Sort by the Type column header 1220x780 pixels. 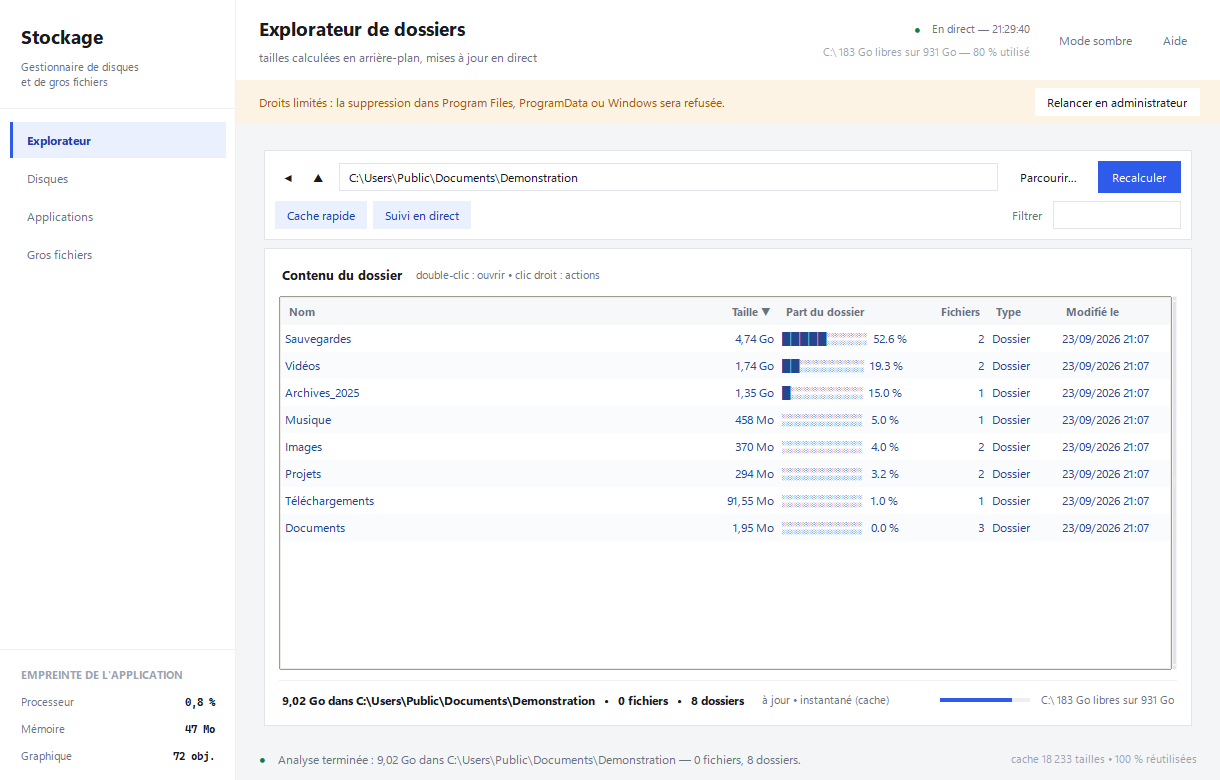point(1008,312)
